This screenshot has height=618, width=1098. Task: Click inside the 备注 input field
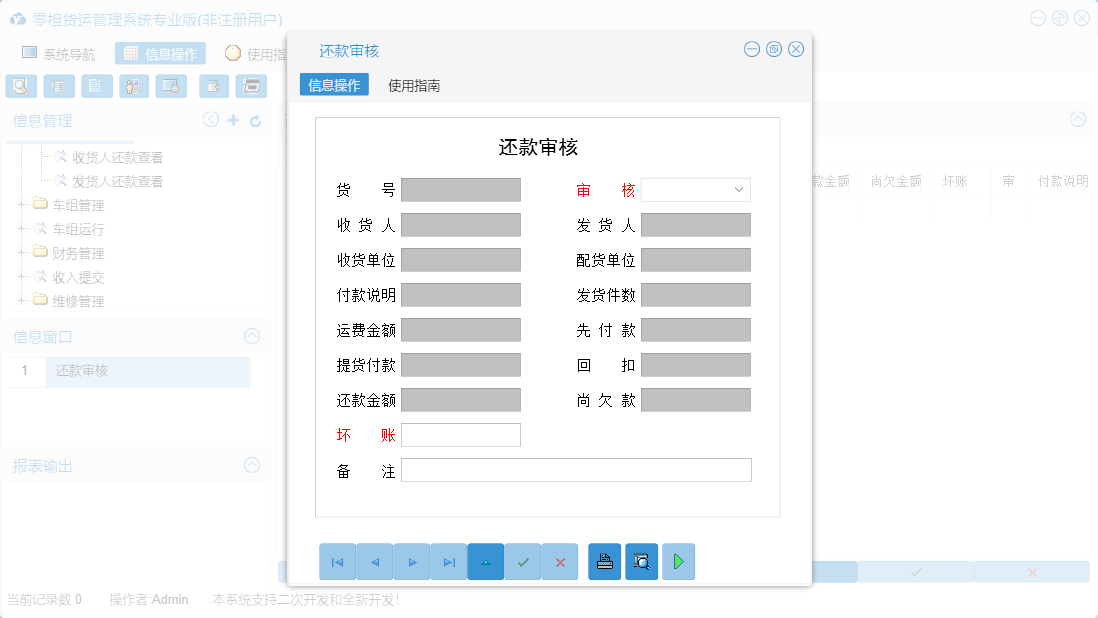(x=575, y=469)
